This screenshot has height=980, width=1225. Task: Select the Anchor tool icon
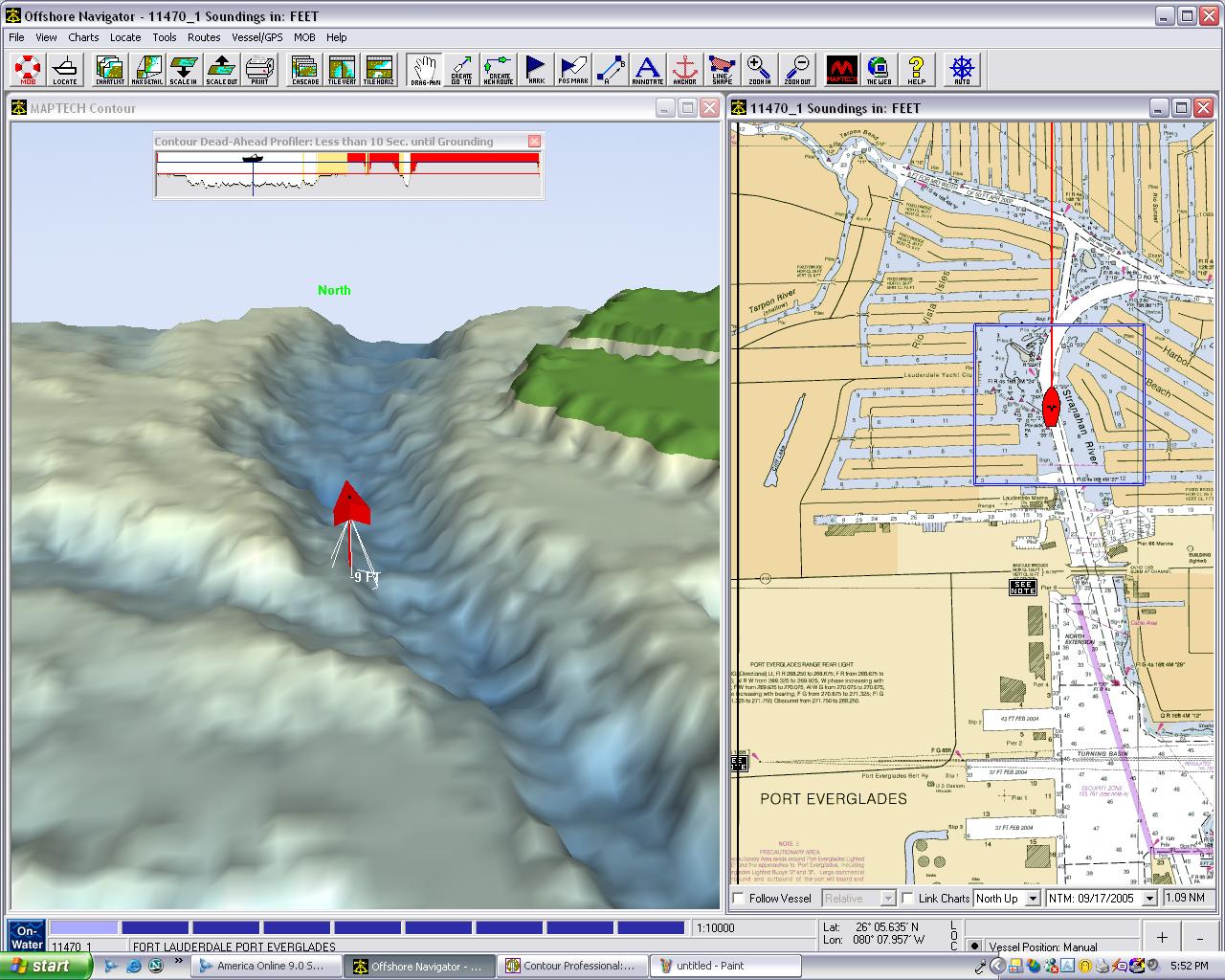[x=684, y=69]
